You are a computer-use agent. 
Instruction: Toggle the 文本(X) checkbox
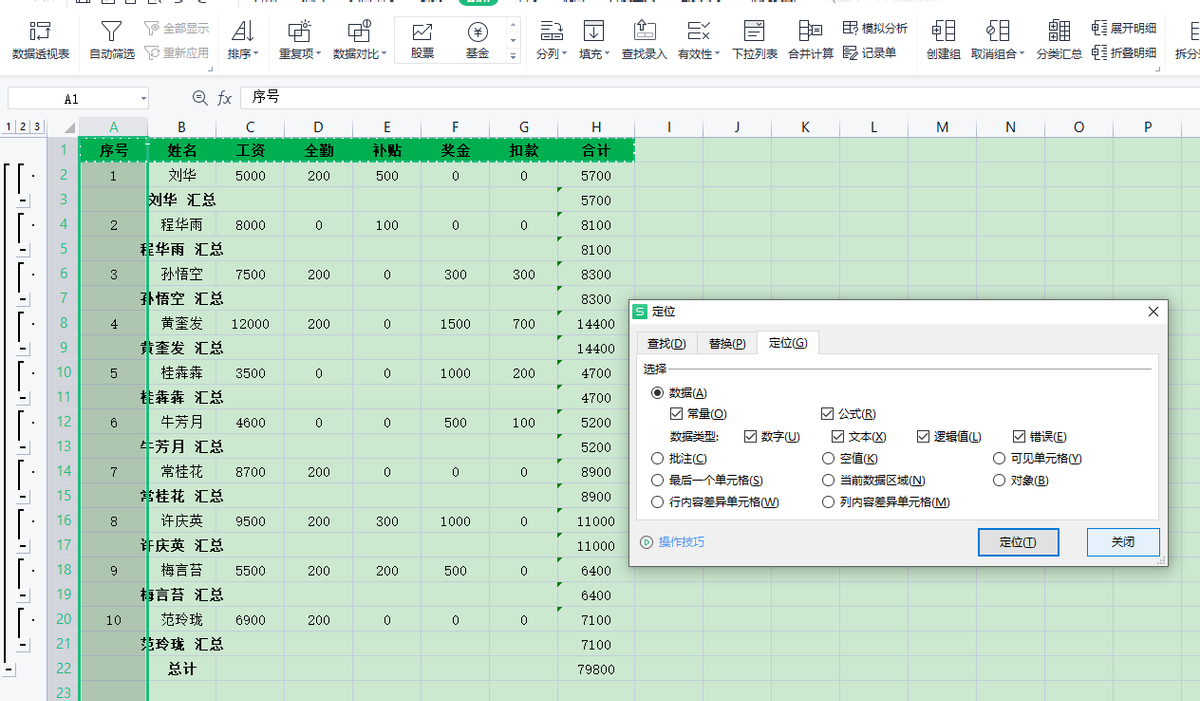pyautogui.click(x=838, y=437)
